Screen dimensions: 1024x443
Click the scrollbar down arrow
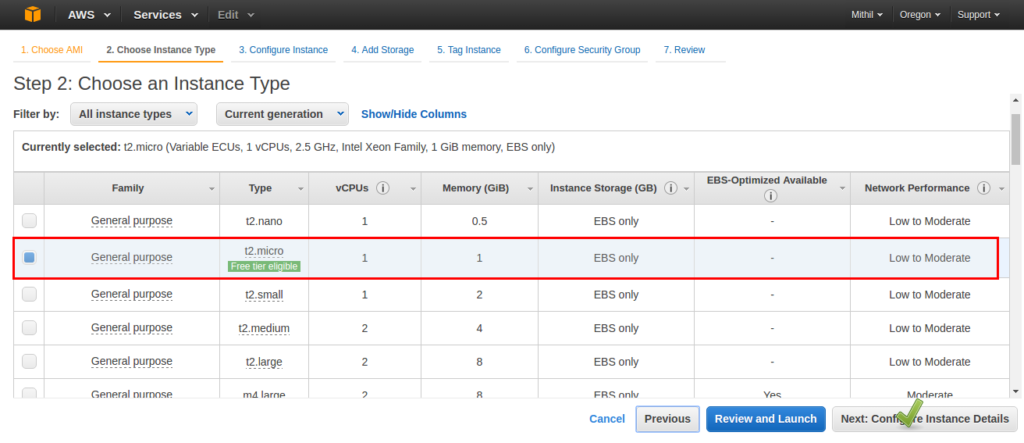pos(1016,391)
